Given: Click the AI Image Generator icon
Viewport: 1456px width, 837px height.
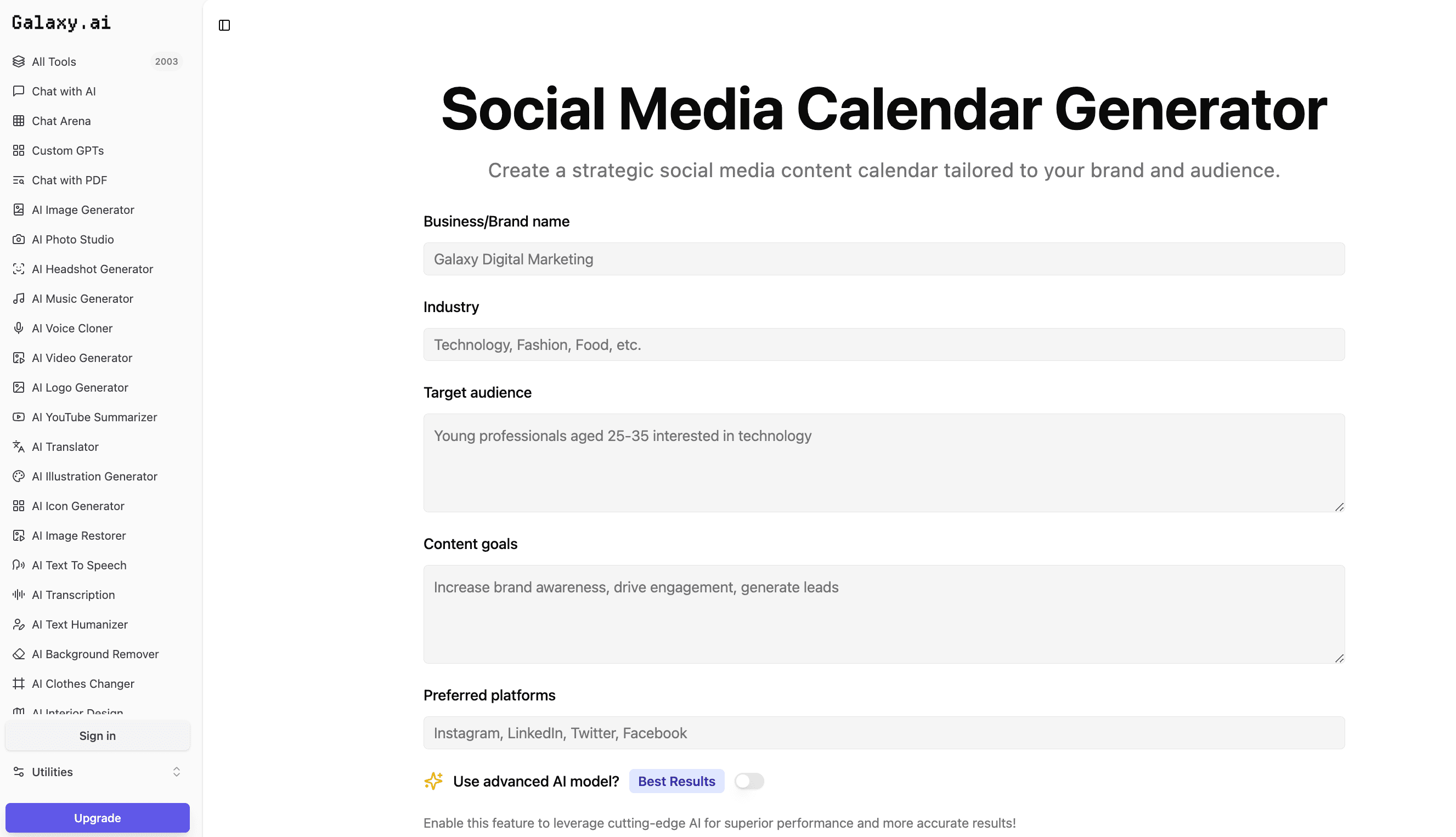Looking at the screenshot, I should tap(18, 209).
